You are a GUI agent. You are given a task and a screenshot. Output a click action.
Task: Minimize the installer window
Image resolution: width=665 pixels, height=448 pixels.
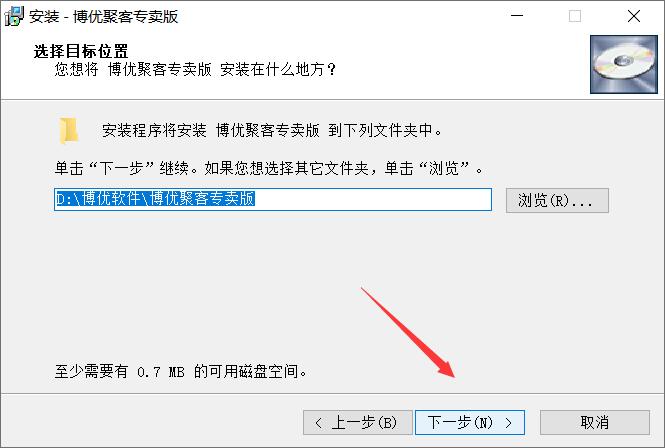pos(517,16)
